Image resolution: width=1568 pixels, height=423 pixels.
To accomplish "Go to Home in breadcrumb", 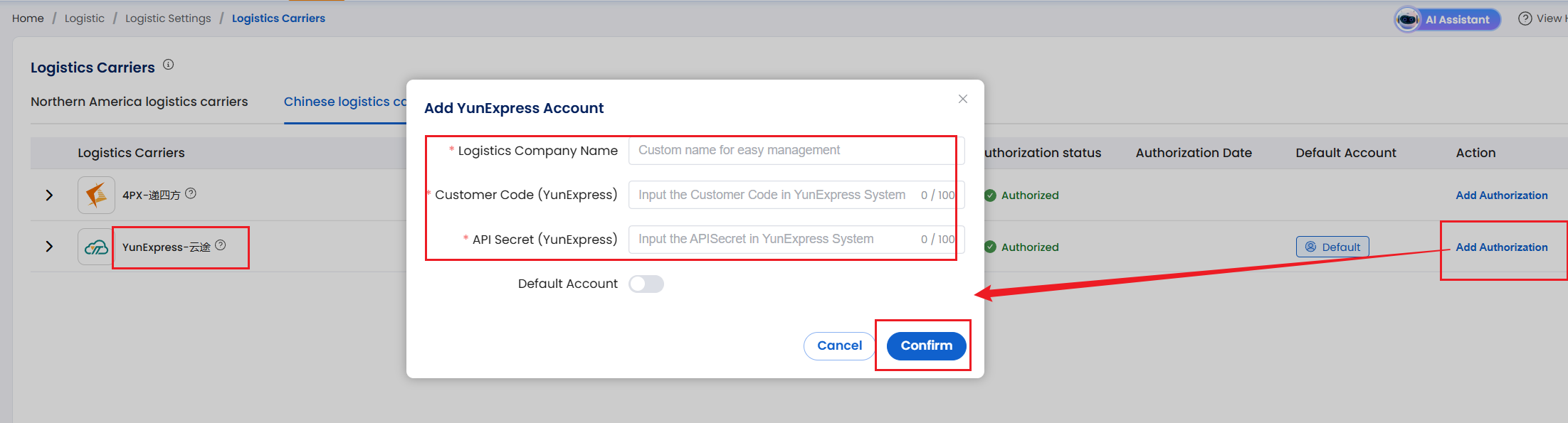I will click(x=28, y=18).
